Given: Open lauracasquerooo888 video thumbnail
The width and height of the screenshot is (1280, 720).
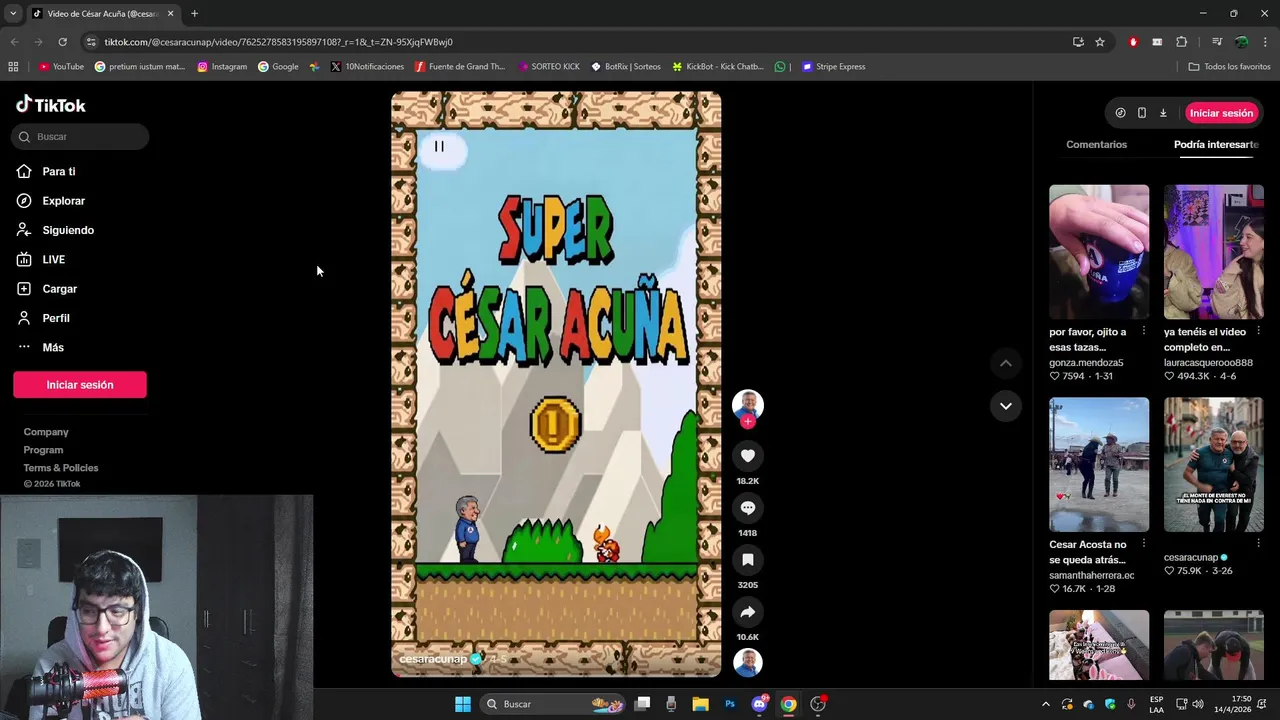Looking at the screenshot, I should click(x=1214, y=252).
